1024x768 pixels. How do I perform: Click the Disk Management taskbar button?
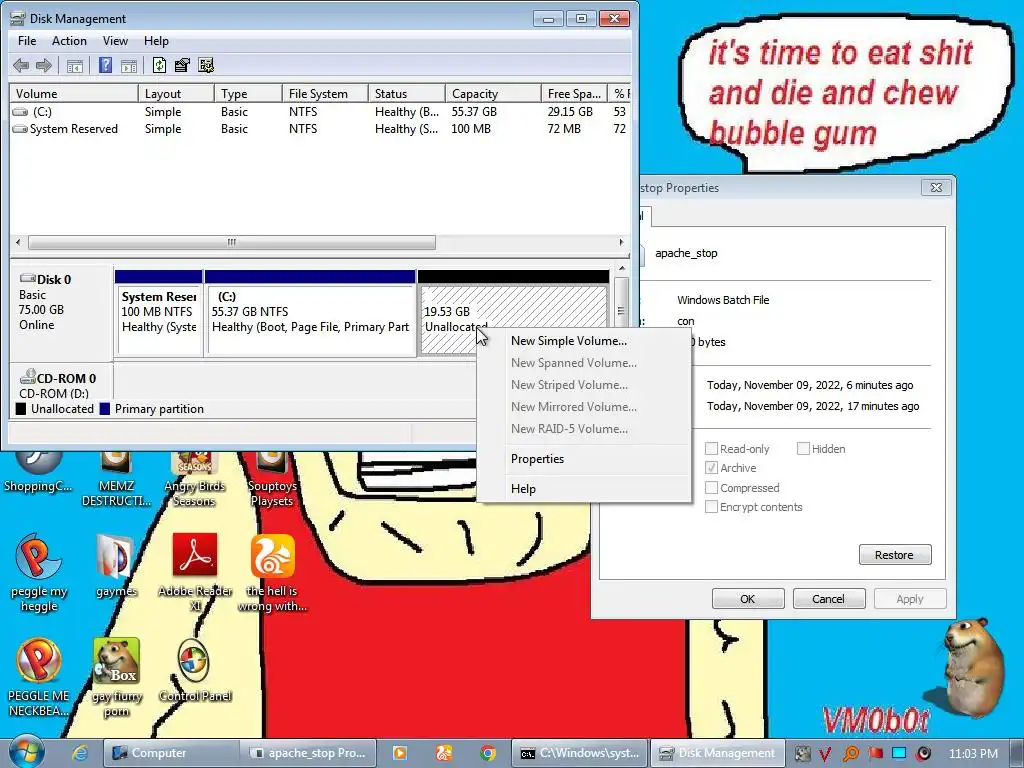point(717,753)
